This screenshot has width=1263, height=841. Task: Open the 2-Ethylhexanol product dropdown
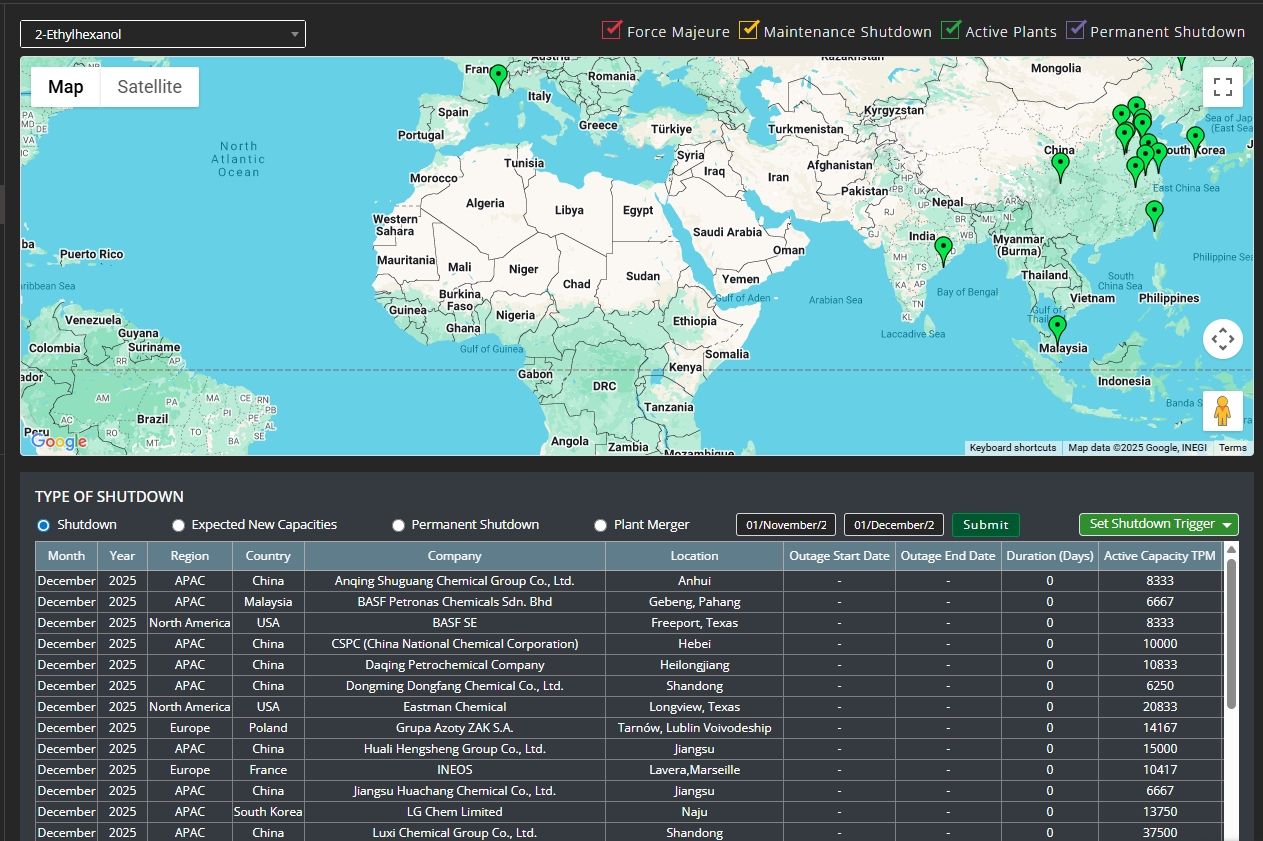point(163,34)
